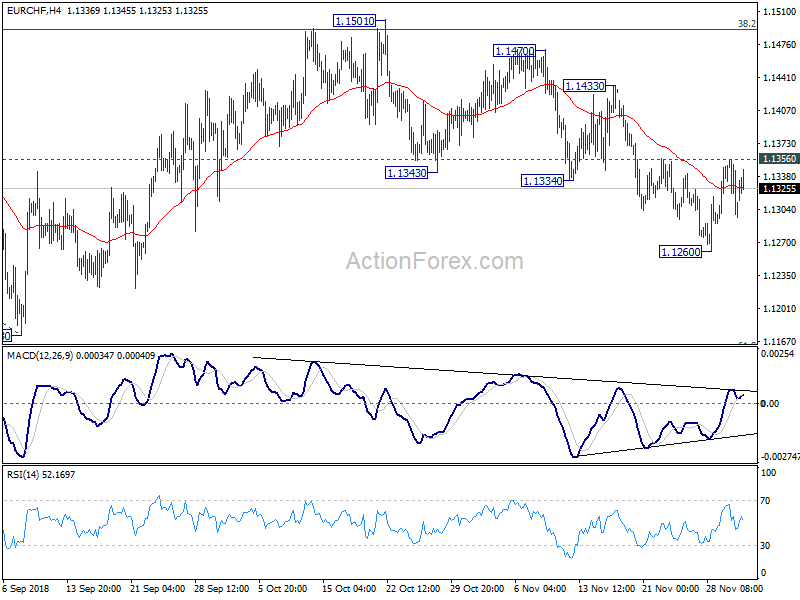Click the 1.15010 price label
This screenshot has height=600, width=800.
(x=355, y=21)
